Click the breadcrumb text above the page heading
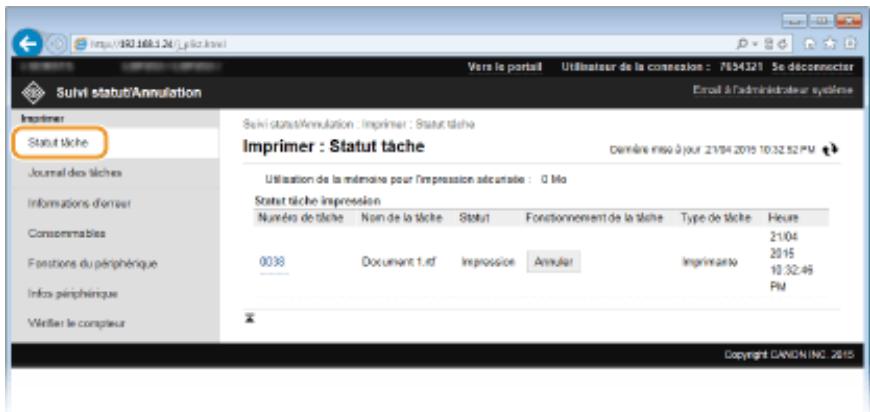 point(358,124)
